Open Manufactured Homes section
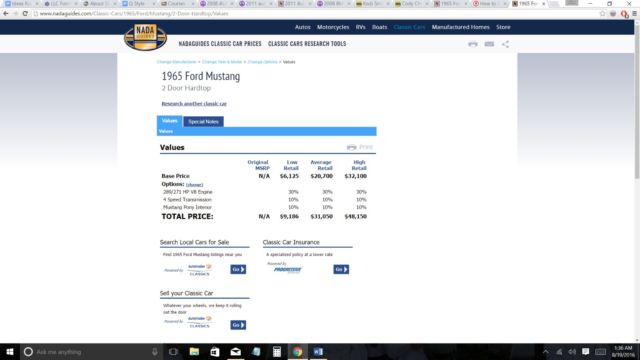The width and height of the screenshot is (640, 360). point(460,27)
